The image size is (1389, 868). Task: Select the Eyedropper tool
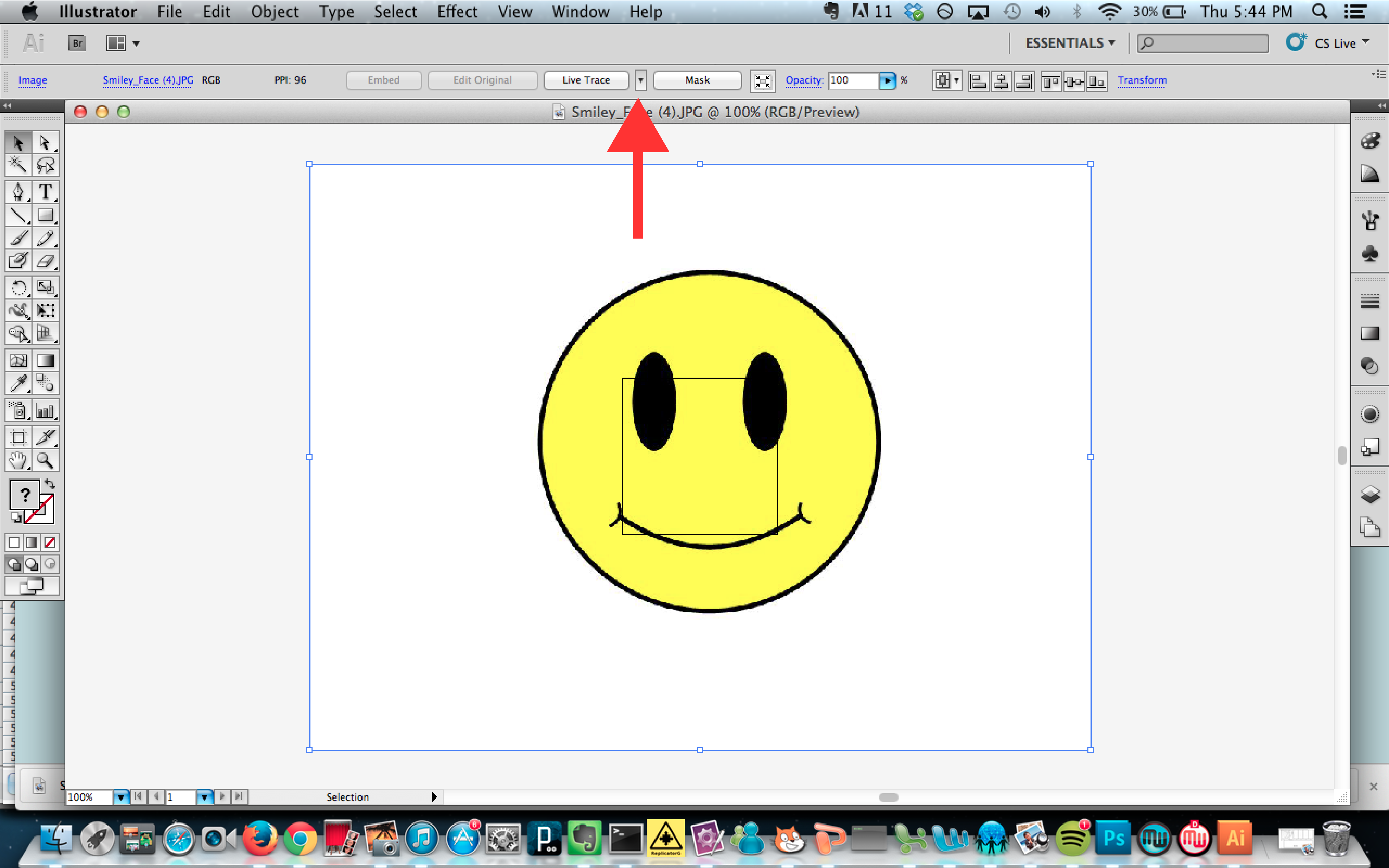click(x=19, y=383)
